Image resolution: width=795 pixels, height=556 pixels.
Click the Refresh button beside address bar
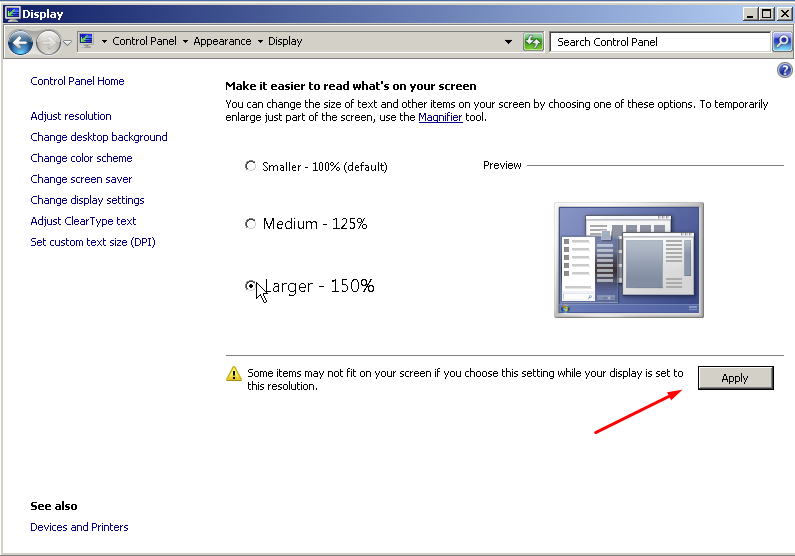pyautogui.click(x=534, y=42)
